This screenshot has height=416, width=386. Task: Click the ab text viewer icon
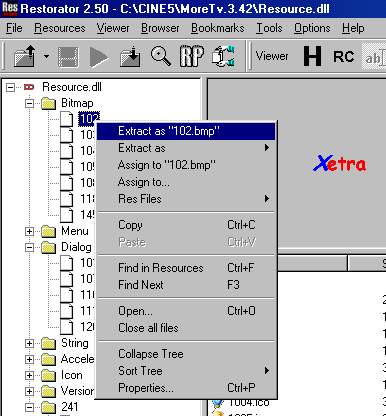tap(374, 57)
